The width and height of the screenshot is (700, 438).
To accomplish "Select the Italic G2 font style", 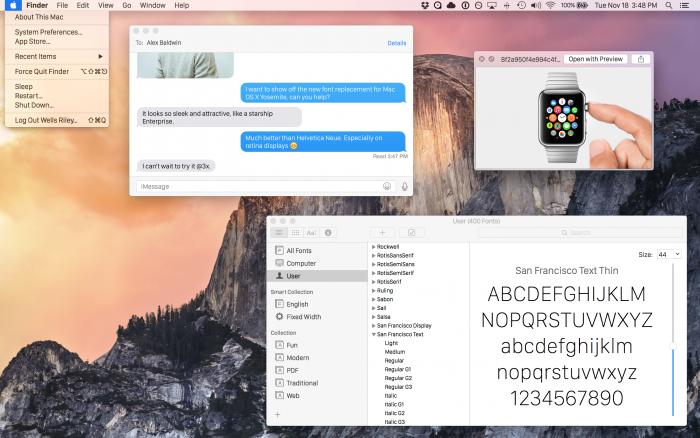I will coord(395,413).
